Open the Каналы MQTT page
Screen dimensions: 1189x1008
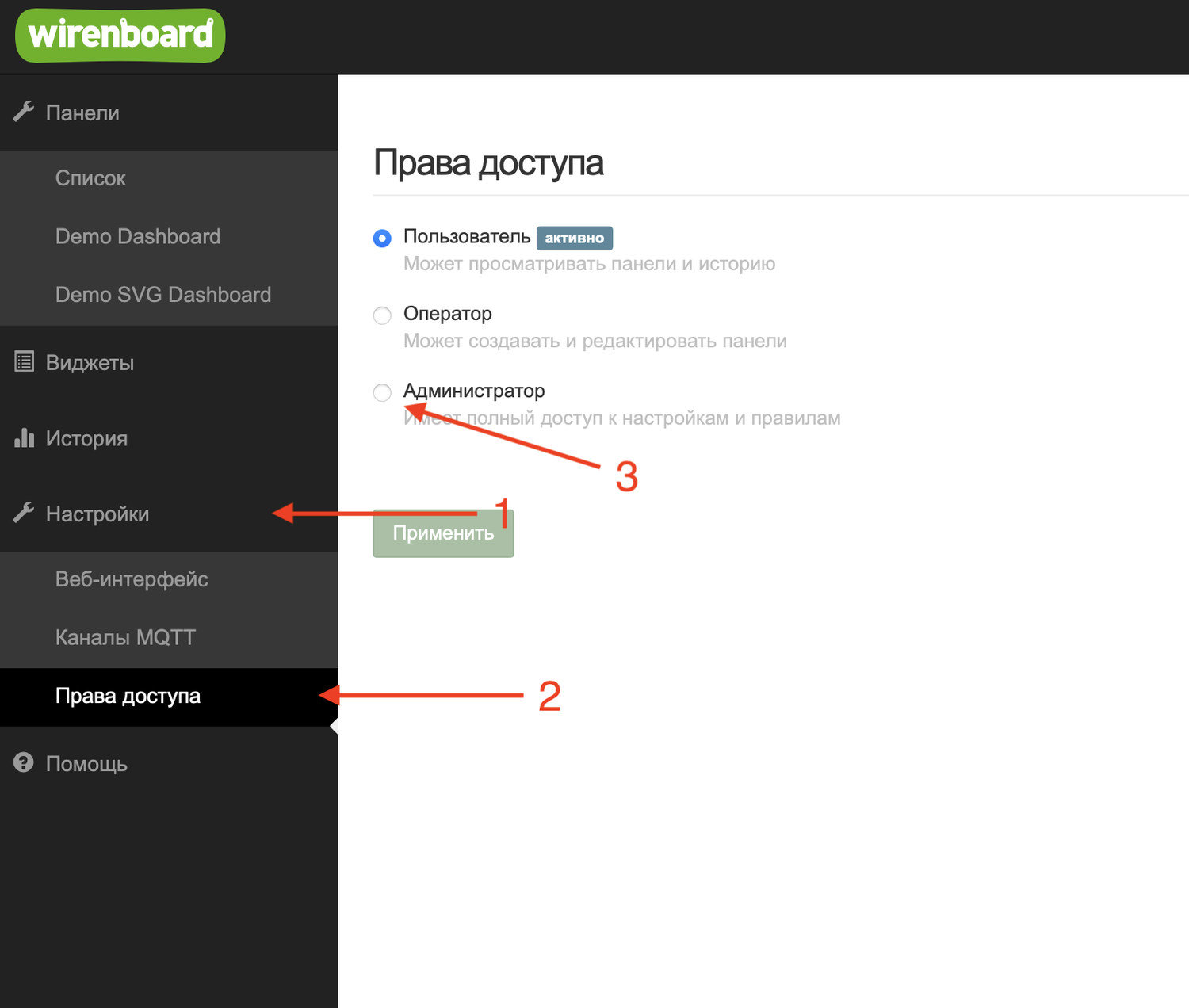125,636
